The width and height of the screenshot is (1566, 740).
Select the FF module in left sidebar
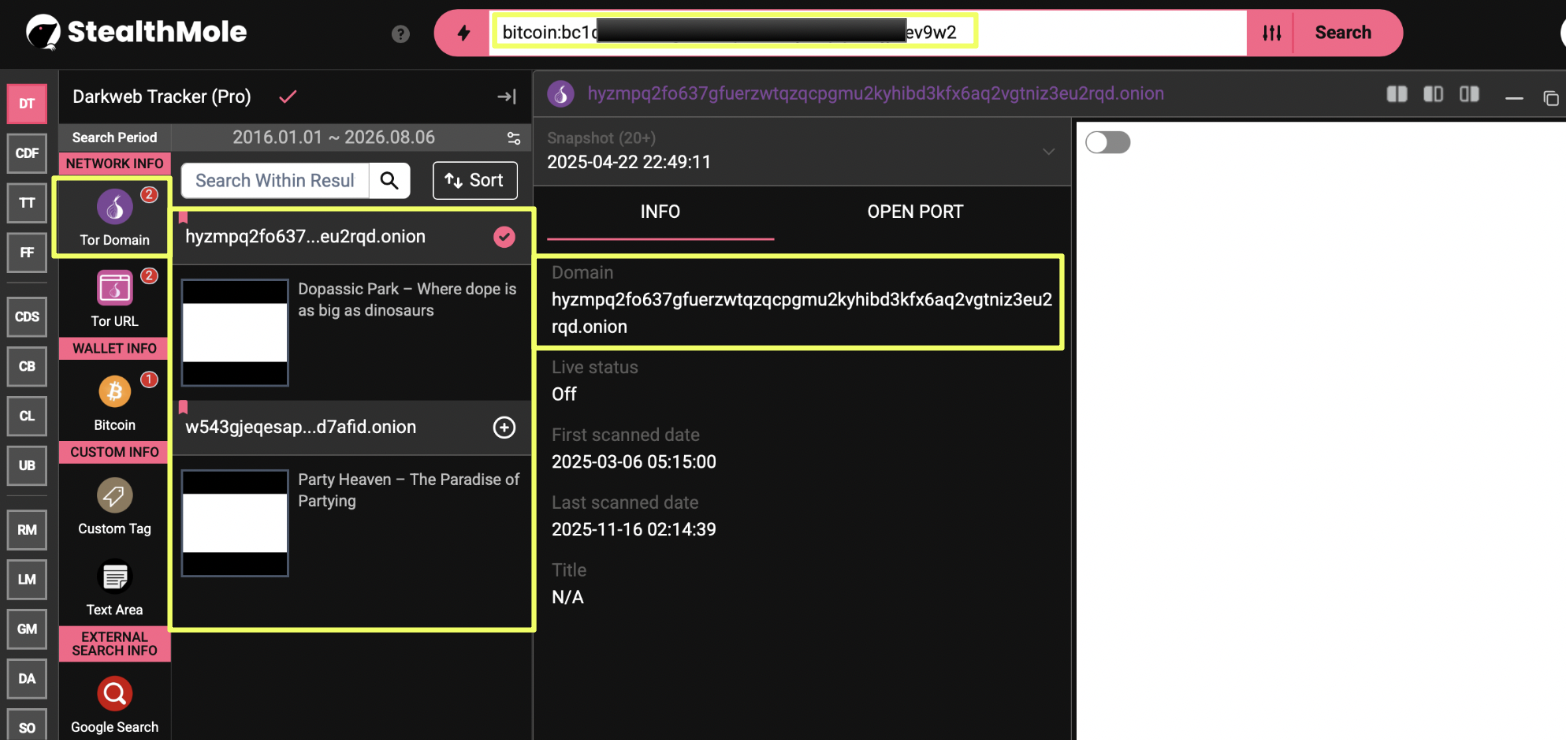27,252
